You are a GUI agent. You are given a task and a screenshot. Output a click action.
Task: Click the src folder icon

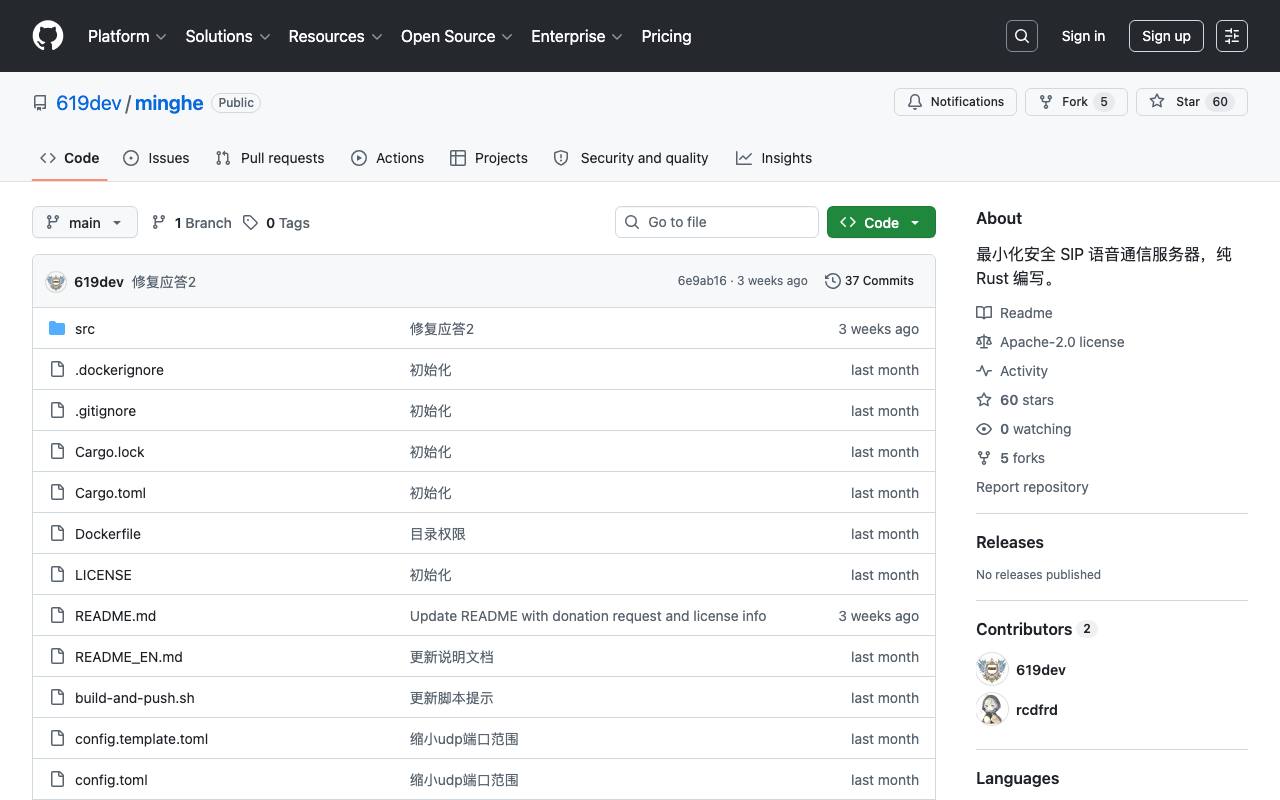tap(57, 329)
